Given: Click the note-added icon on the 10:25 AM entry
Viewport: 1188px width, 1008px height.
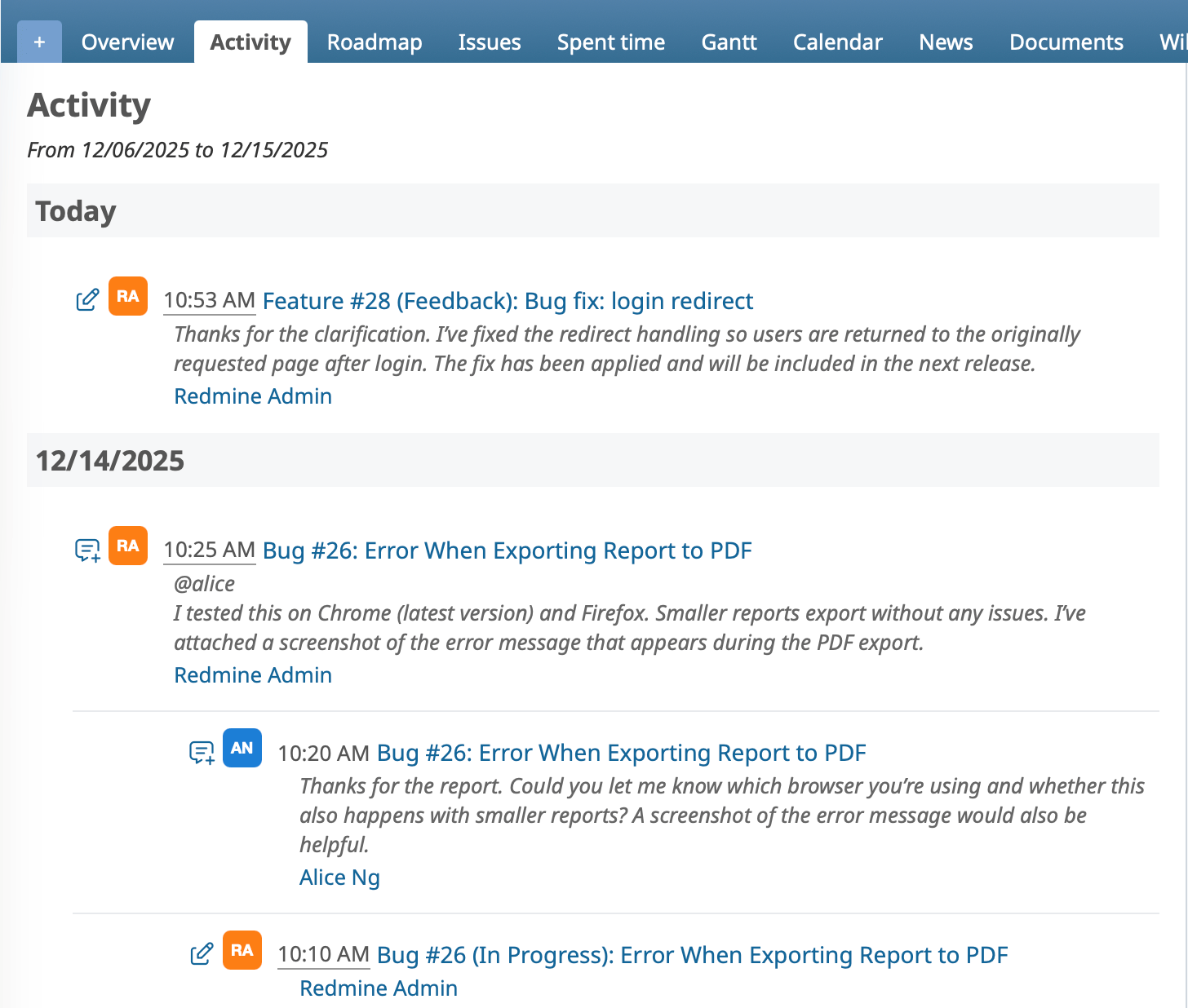Looking at the screenshot, I should pos(87,550).
